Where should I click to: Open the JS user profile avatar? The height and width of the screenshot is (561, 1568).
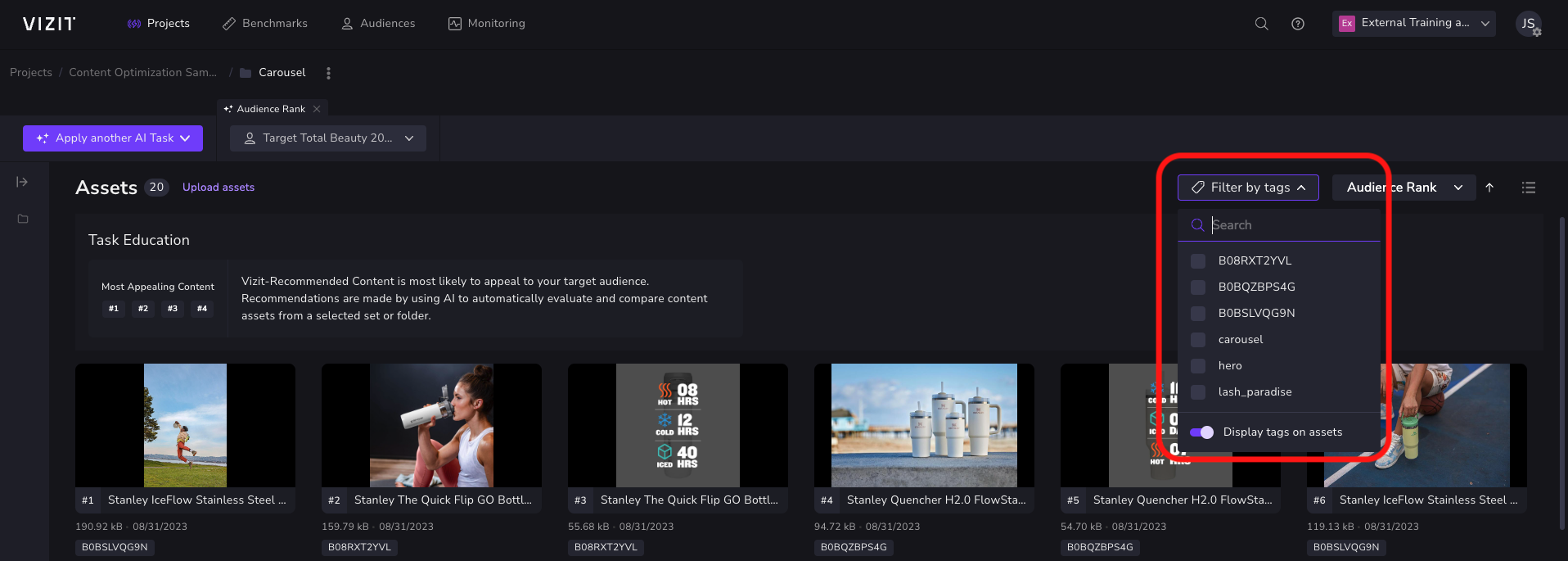click(1528, 24)
